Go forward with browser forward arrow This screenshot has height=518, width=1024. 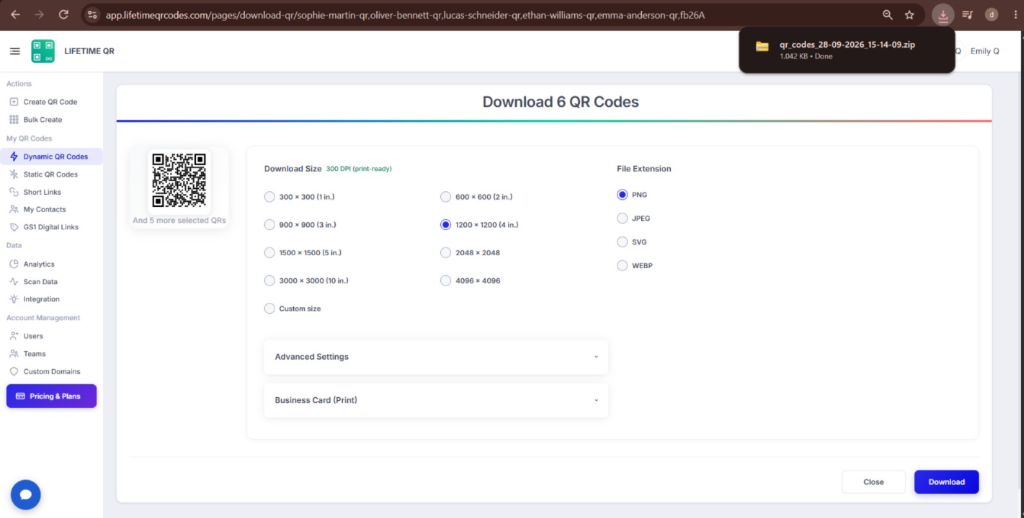pyautogui.click(x=39, y=14)
